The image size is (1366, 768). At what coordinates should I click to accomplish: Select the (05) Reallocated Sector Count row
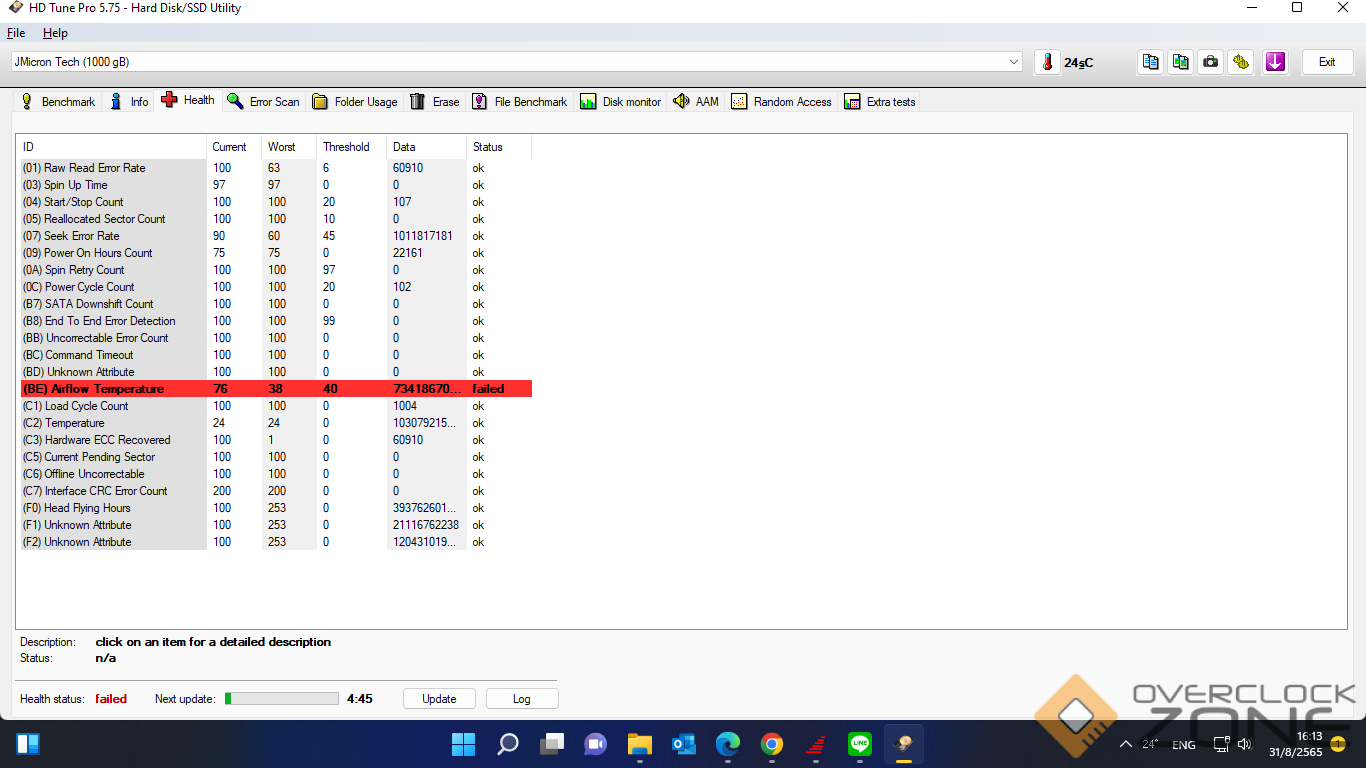pyautogui.click(x=276, y=219)
